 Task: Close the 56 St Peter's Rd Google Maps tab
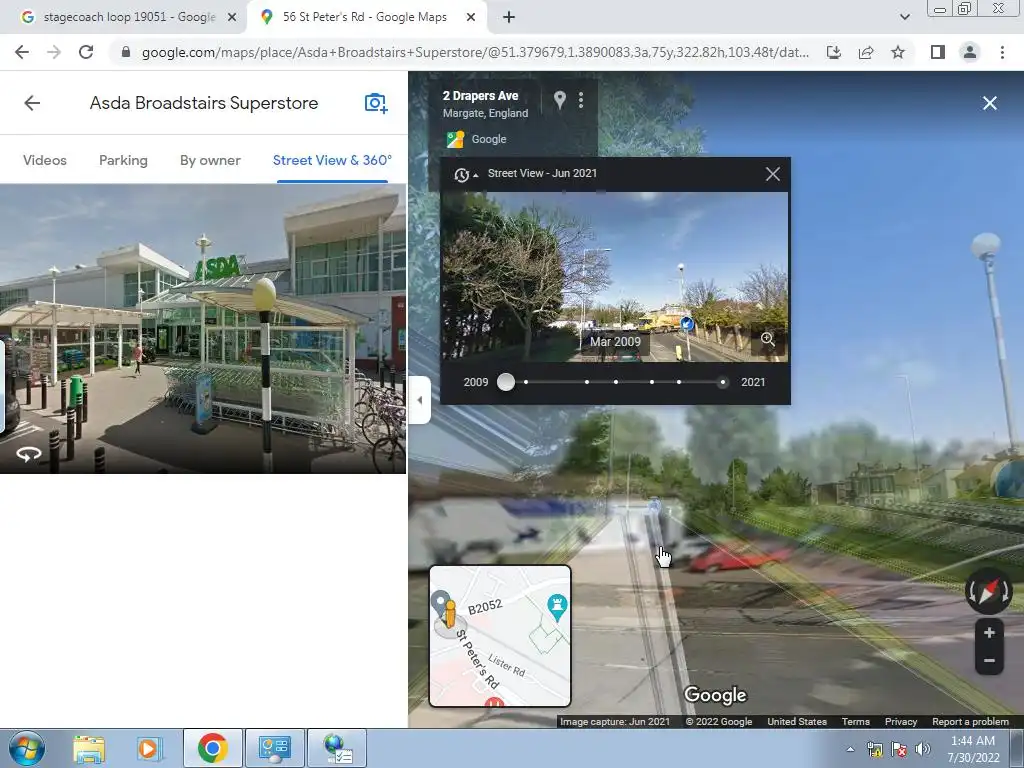(x=471, y=18)
